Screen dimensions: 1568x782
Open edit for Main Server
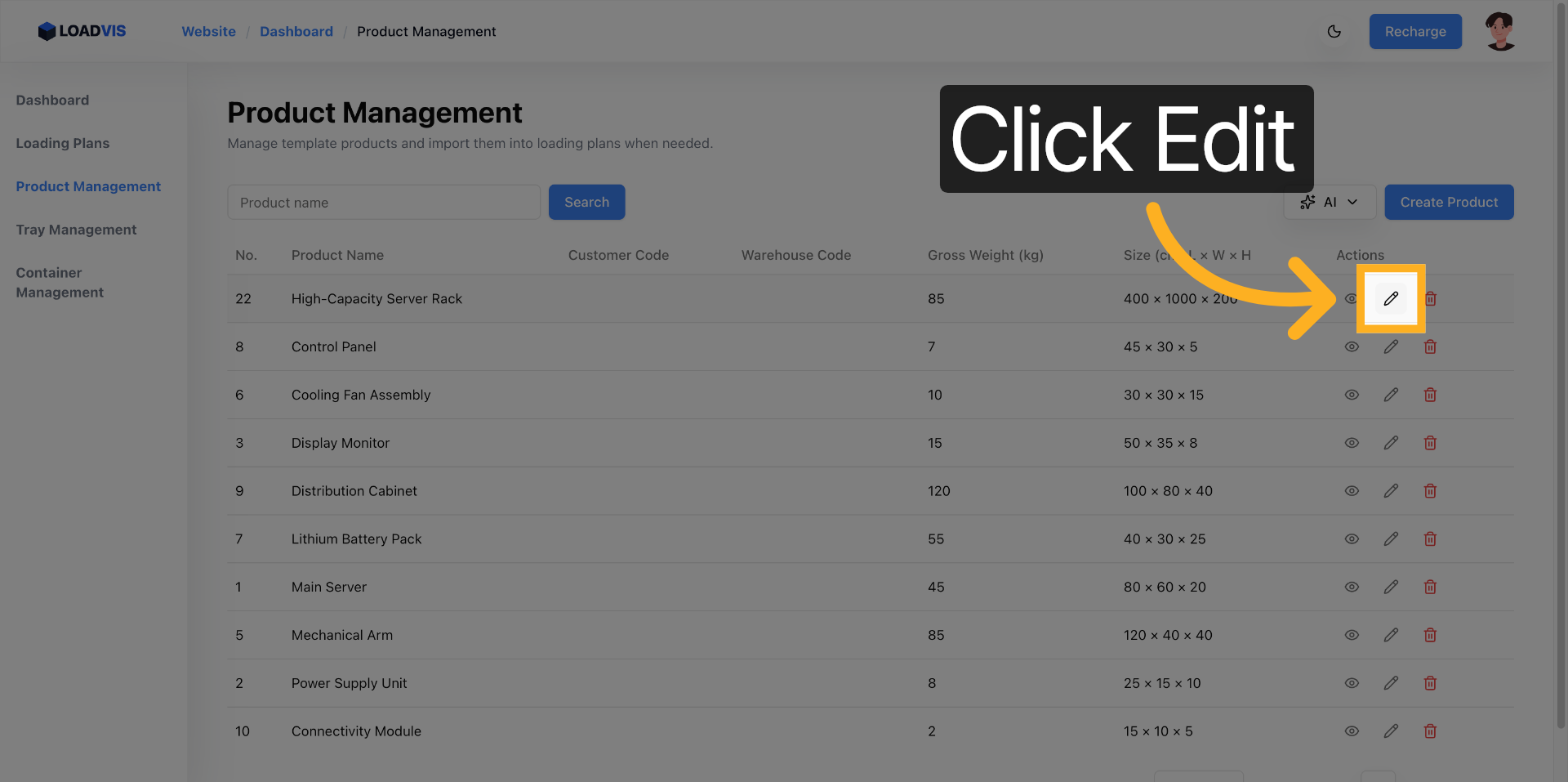pos(1391,588)
